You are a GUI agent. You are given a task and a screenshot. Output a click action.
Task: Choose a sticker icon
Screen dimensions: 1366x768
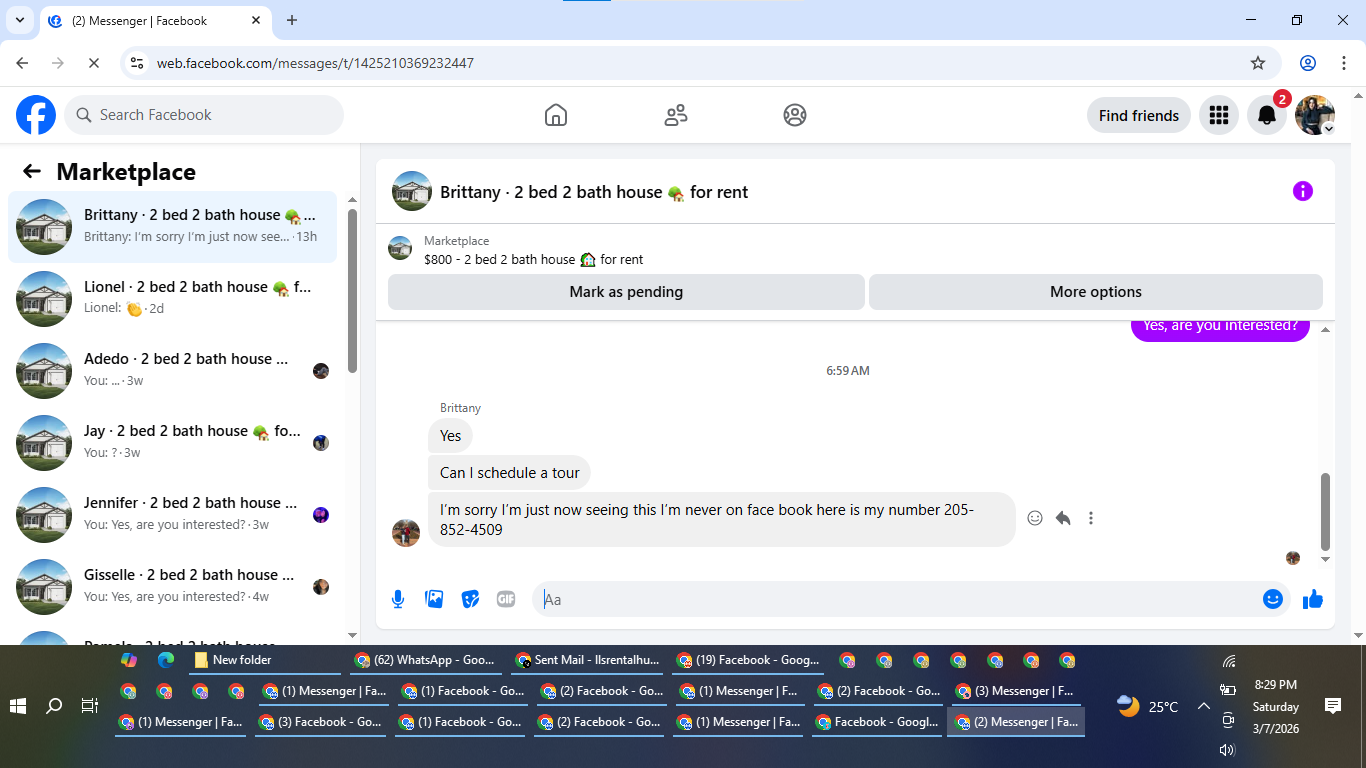470,599
